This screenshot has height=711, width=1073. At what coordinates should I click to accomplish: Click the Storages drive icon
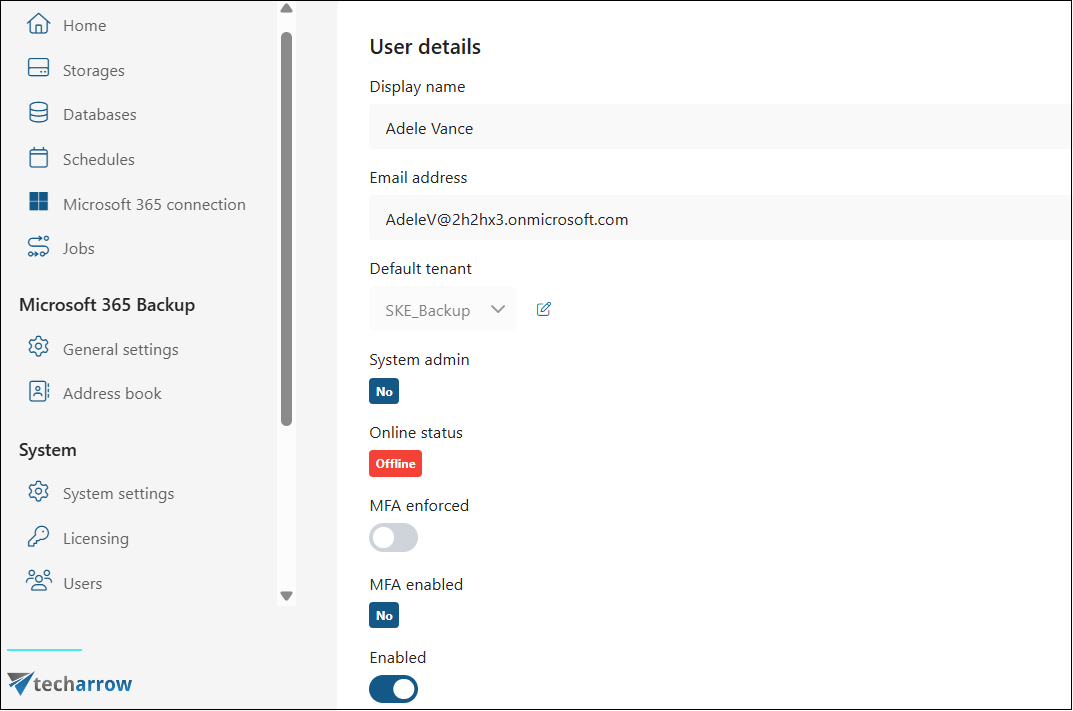pyautogui.click(x=38, y=68)
